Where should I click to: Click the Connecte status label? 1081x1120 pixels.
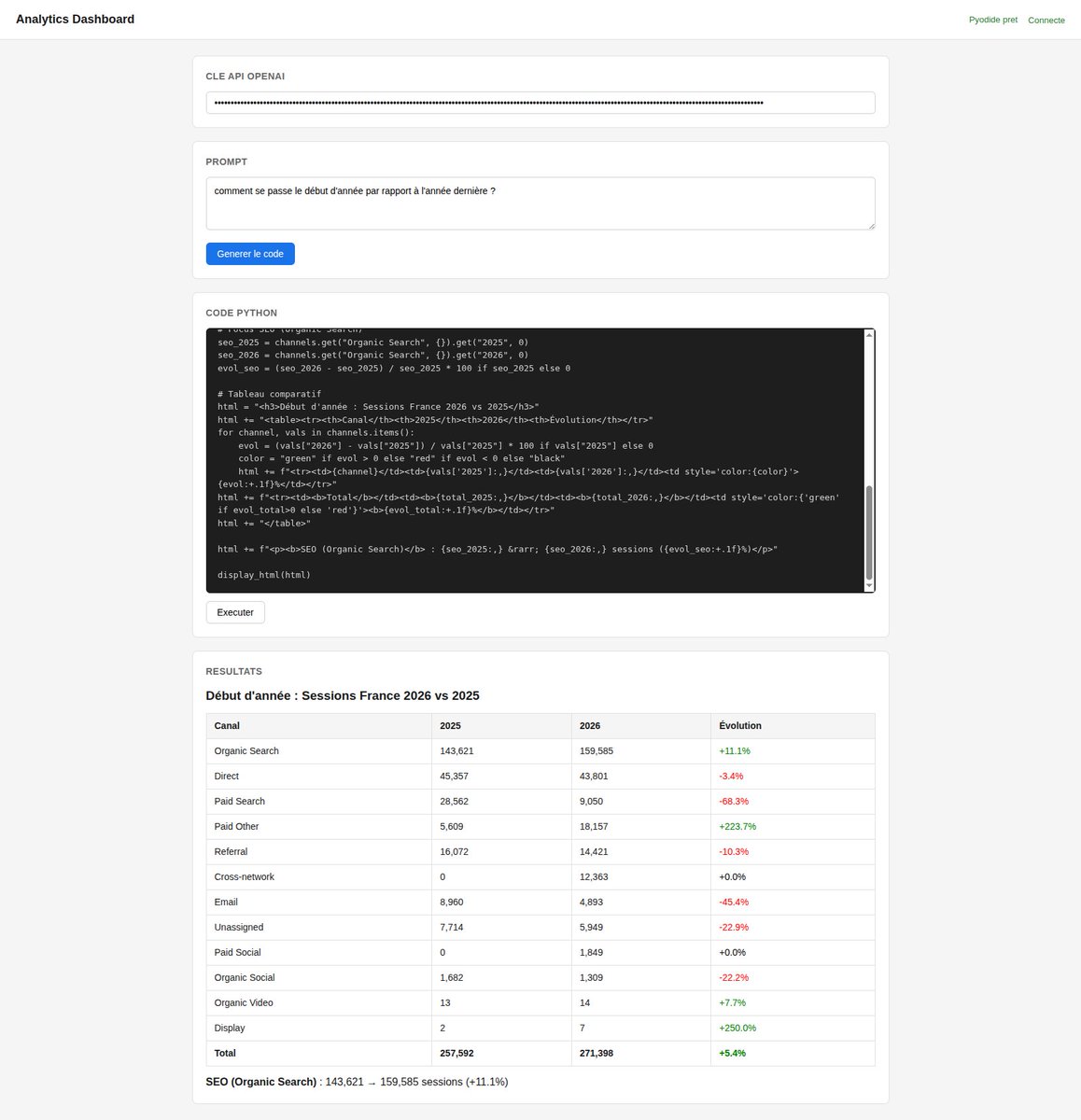(x=1046, y=20)
